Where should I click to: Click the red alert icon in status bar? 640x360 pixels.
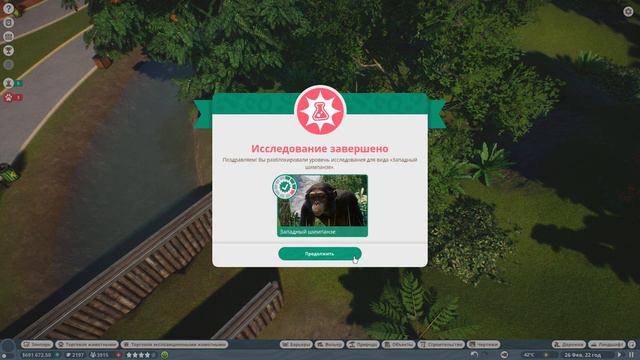[118, 355]
